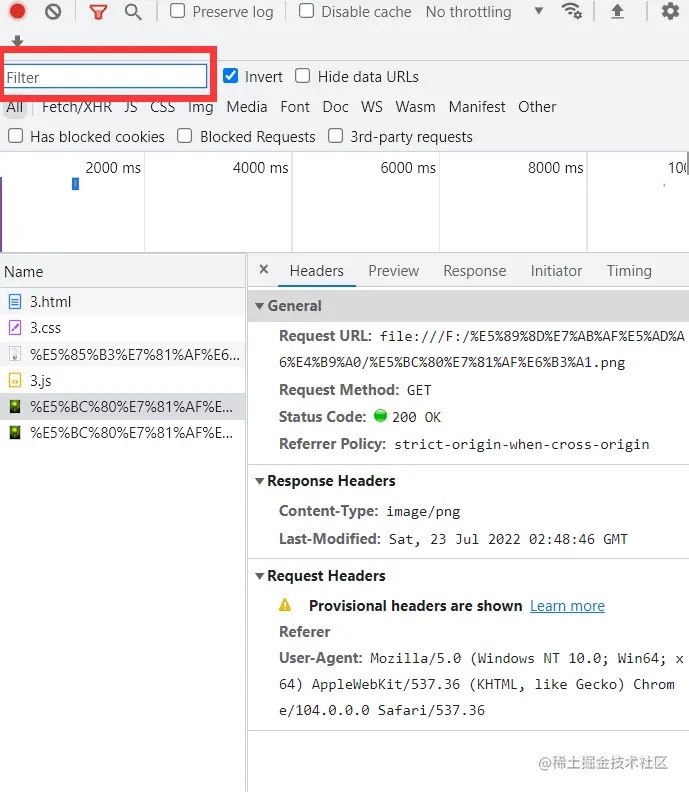The height and width of the screenshot is (792, 689).
Task: Filter by JS requests
Action: pyautogui.click(x=131, y=107)
